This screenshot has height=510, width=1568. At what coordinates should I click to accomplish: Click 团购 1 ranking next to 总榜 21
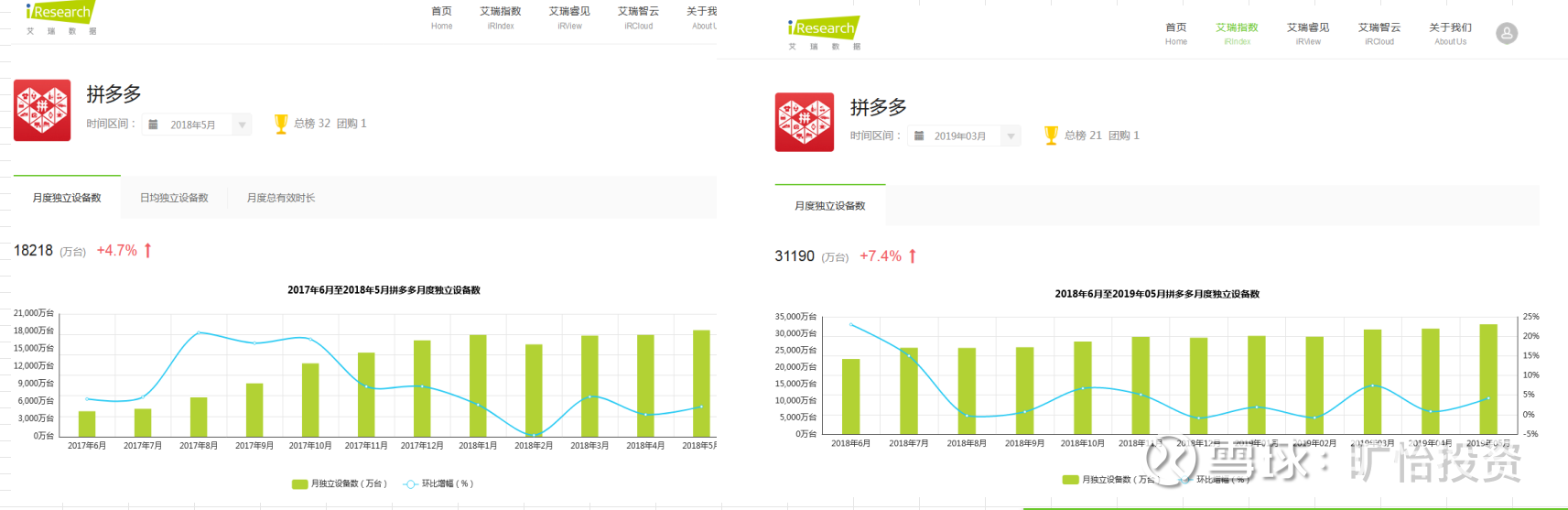pos(1124,136)
